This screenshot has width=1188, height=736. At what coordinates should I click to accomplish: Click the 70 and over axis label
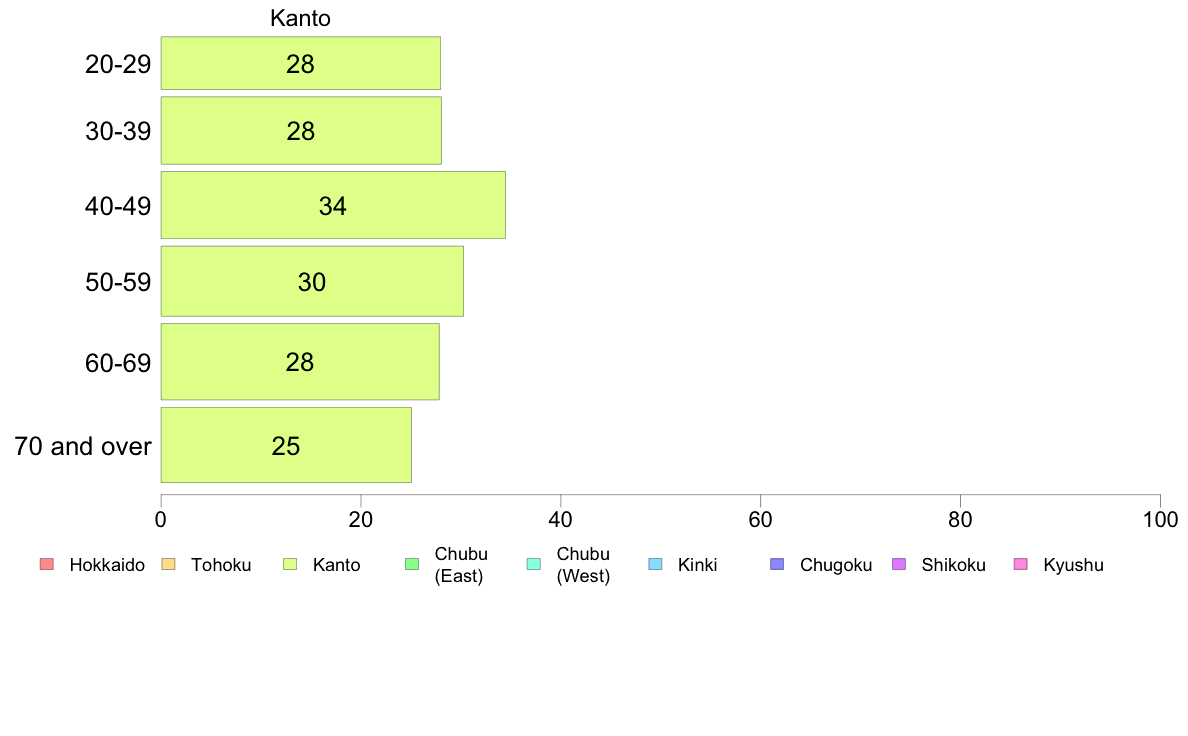point(83,446)
